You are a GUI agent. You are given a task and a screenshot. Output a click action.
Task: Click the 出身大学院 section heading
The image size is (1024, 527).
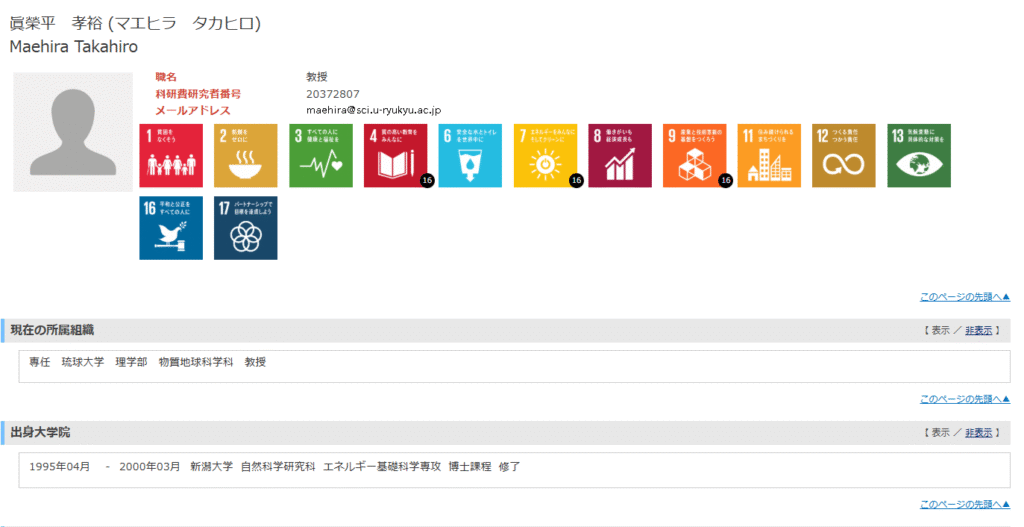[40, 432]
